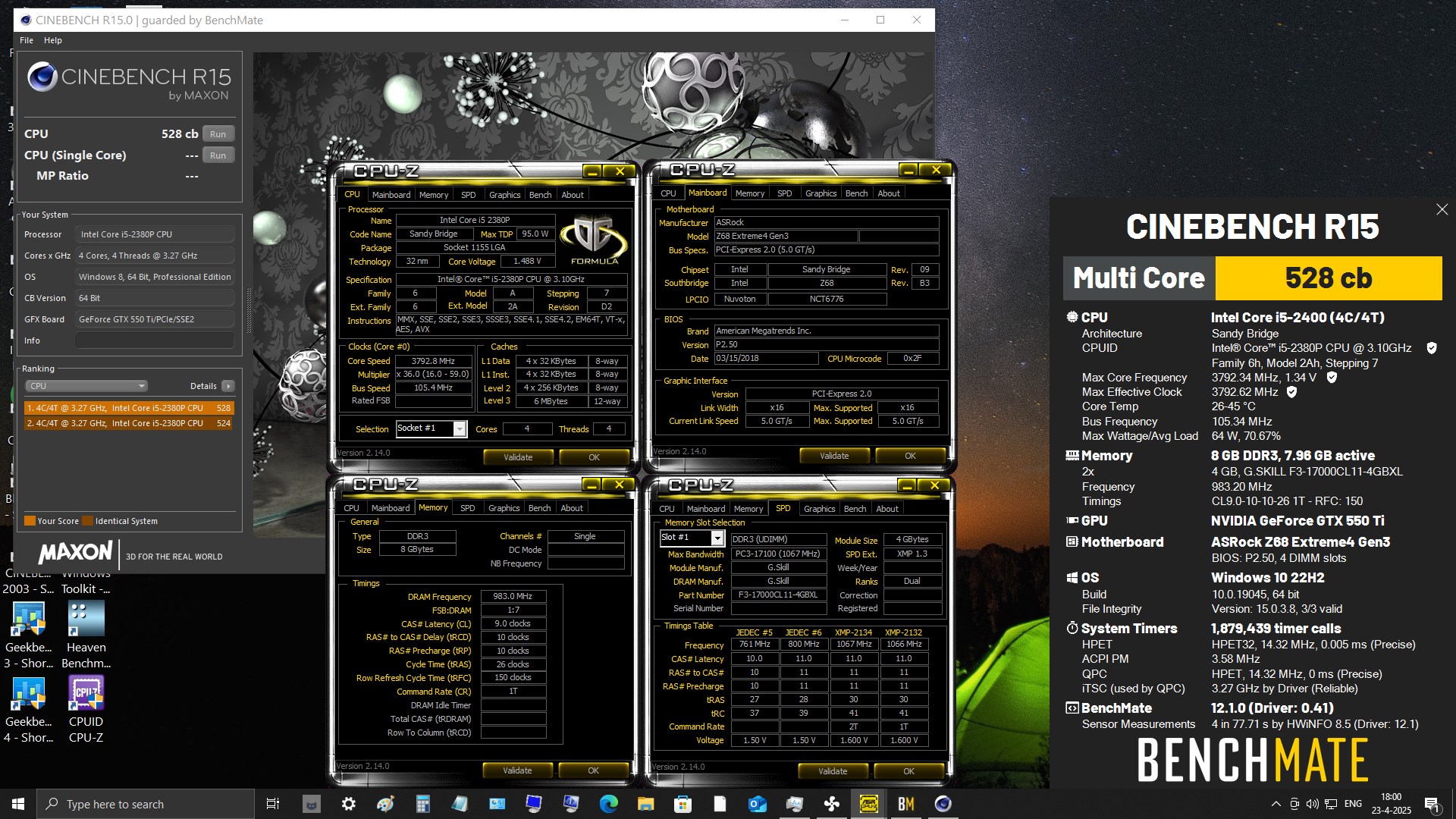
Task: Select SPD tab in CPU-Z CPU window
Action: (469, 195)
